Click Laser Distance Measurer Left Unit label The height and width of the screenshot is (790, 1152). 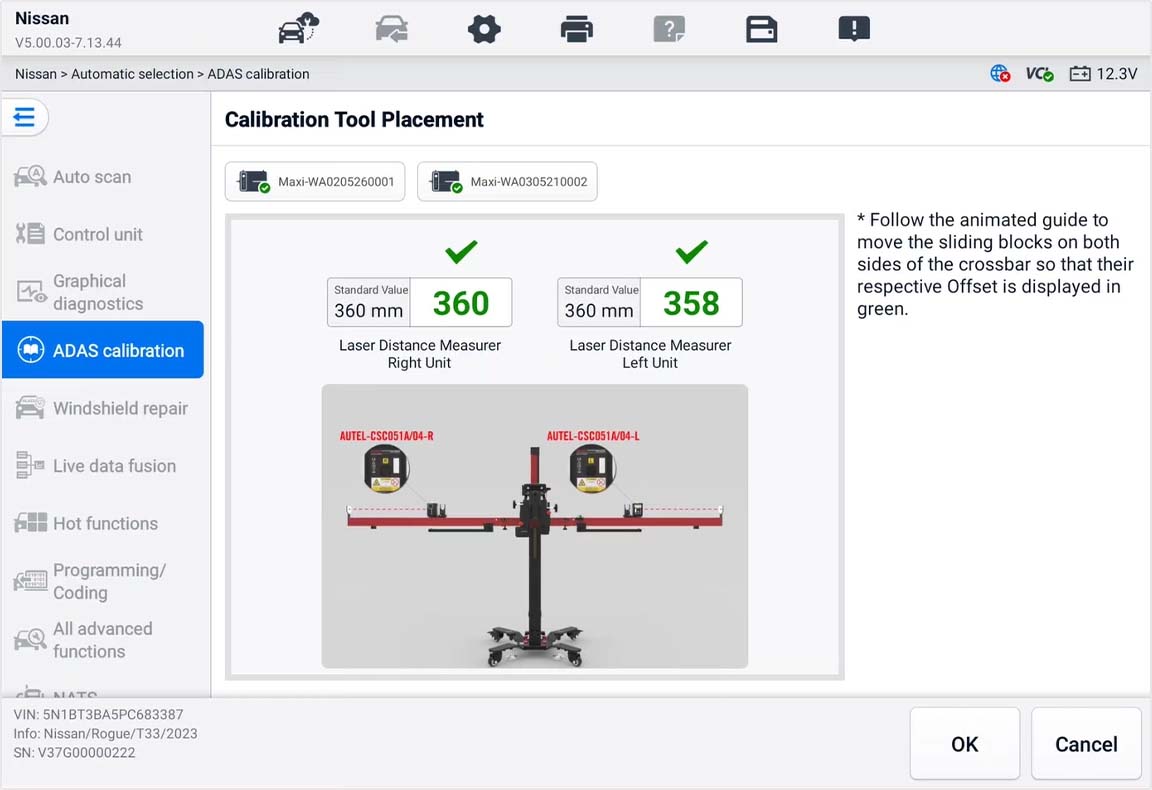(x=650, y=353)
